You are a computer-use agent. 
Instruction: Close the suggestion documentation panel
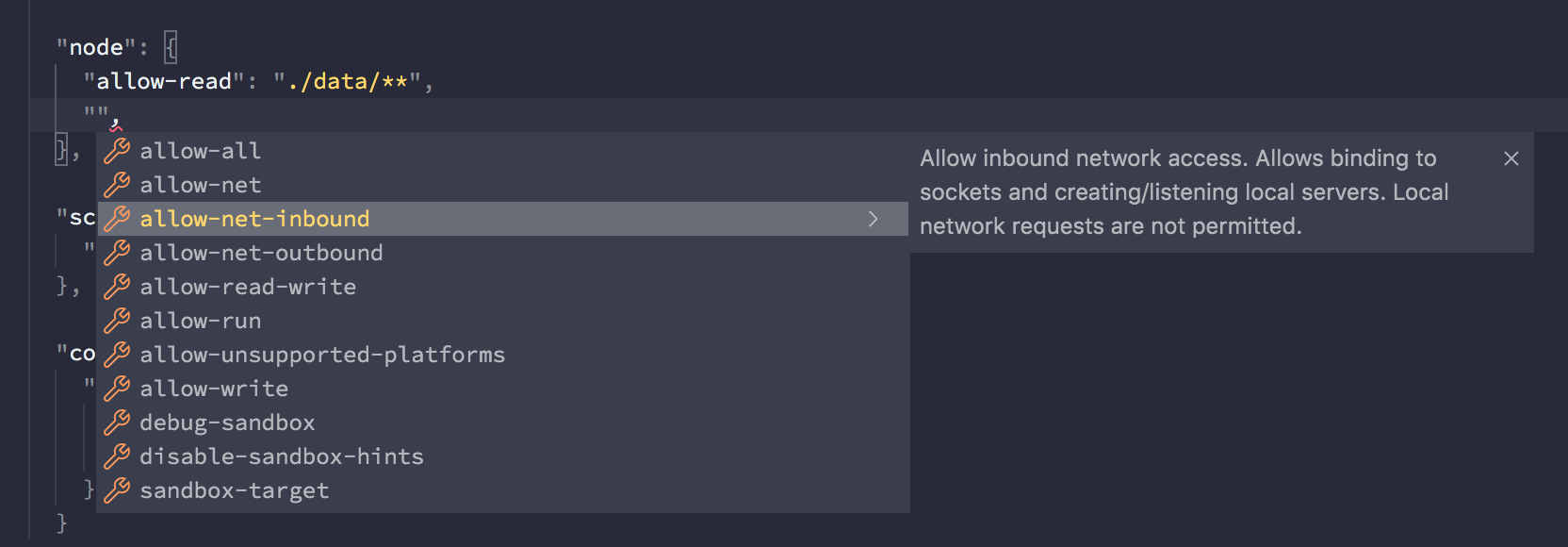point(1511,158)
